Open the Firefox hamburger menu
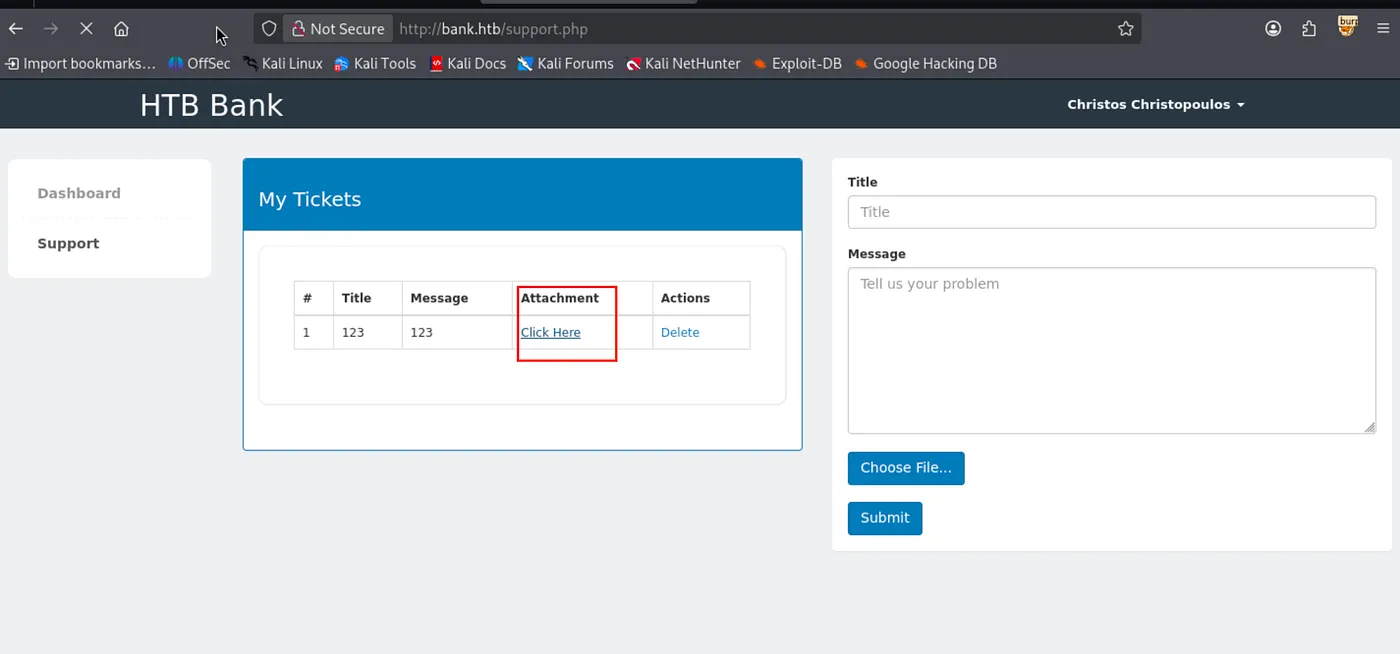 coord(1384,29)
